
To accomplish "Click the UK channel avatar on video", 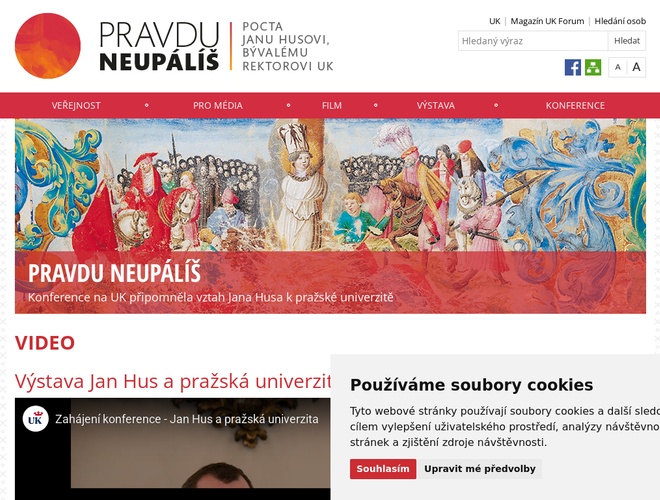I will point(35,419).
